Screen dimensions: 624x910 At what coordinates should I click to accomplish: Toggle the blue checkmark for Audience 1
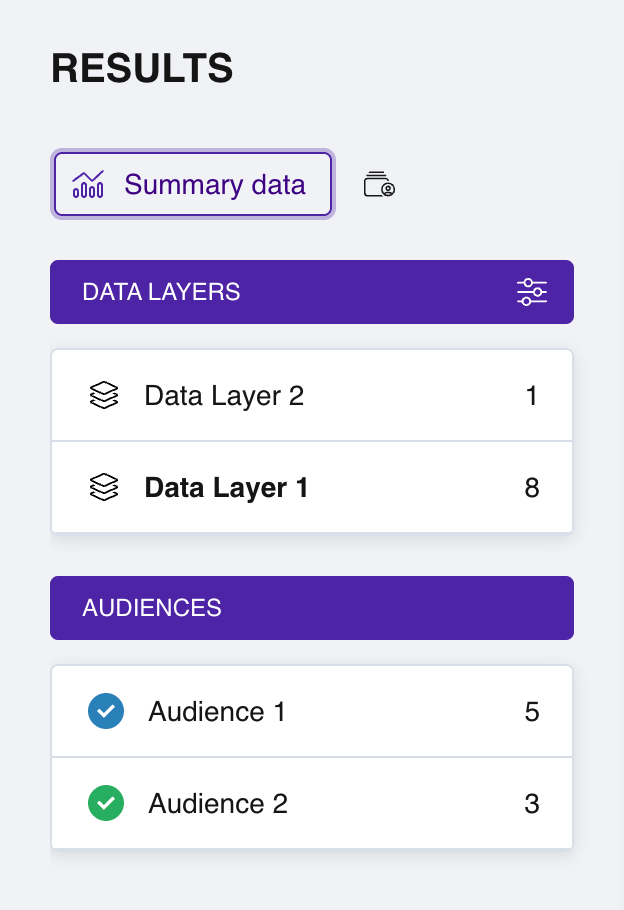point(106,711)
